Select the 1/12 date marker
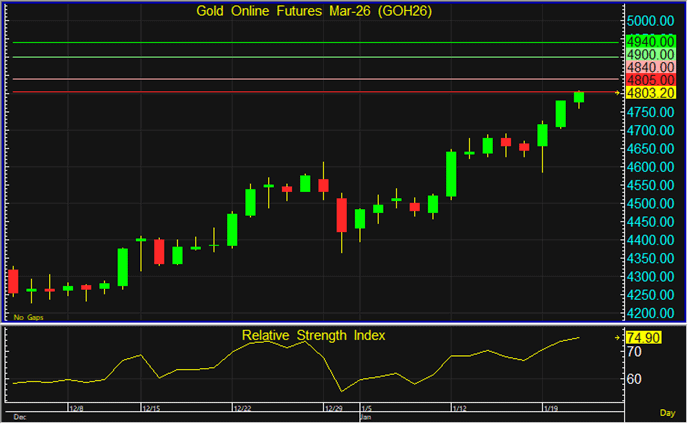Viewport: 688px width, 424px height. point(460,408)
